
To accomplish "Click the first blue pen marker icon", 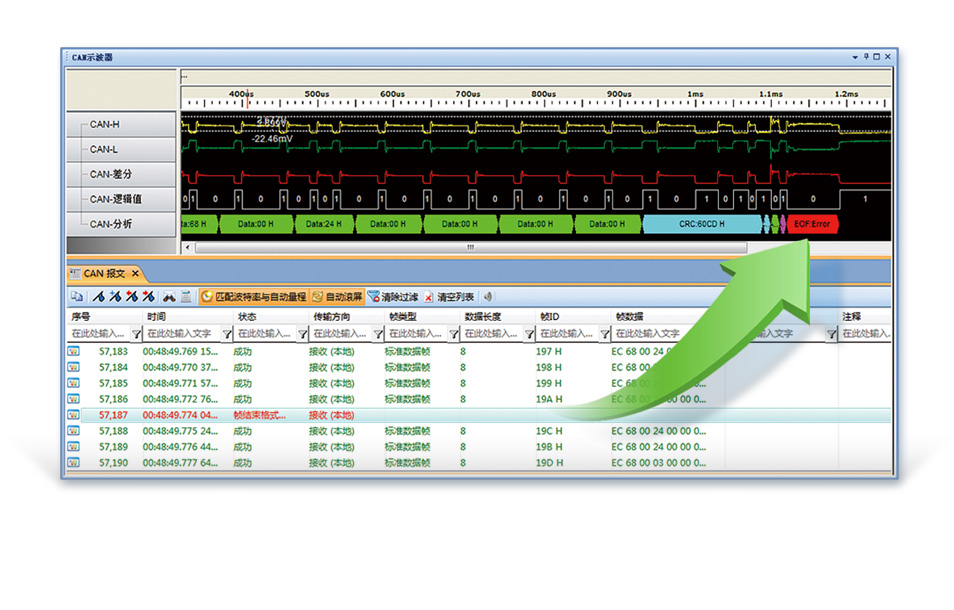I will click(x=99, y=297).
